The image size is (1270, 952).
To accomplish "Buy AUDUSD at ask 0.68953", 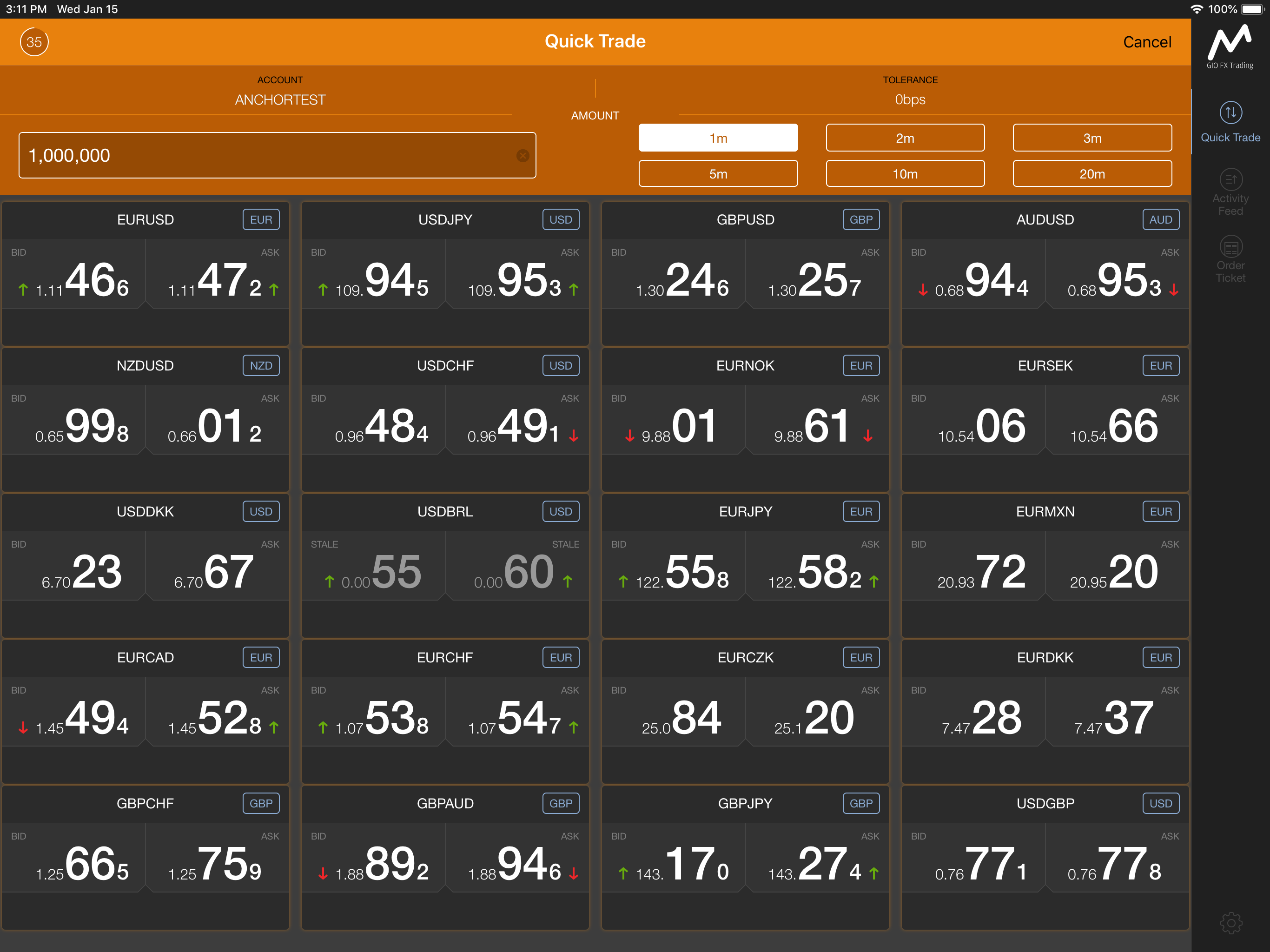I will [x=1117, y=274].
